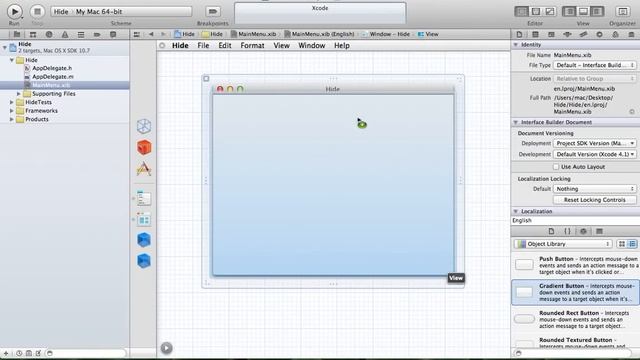This screenshot has width=640, height=360.
Task: Select the Application object in the dock
Action: pos(144,169)
